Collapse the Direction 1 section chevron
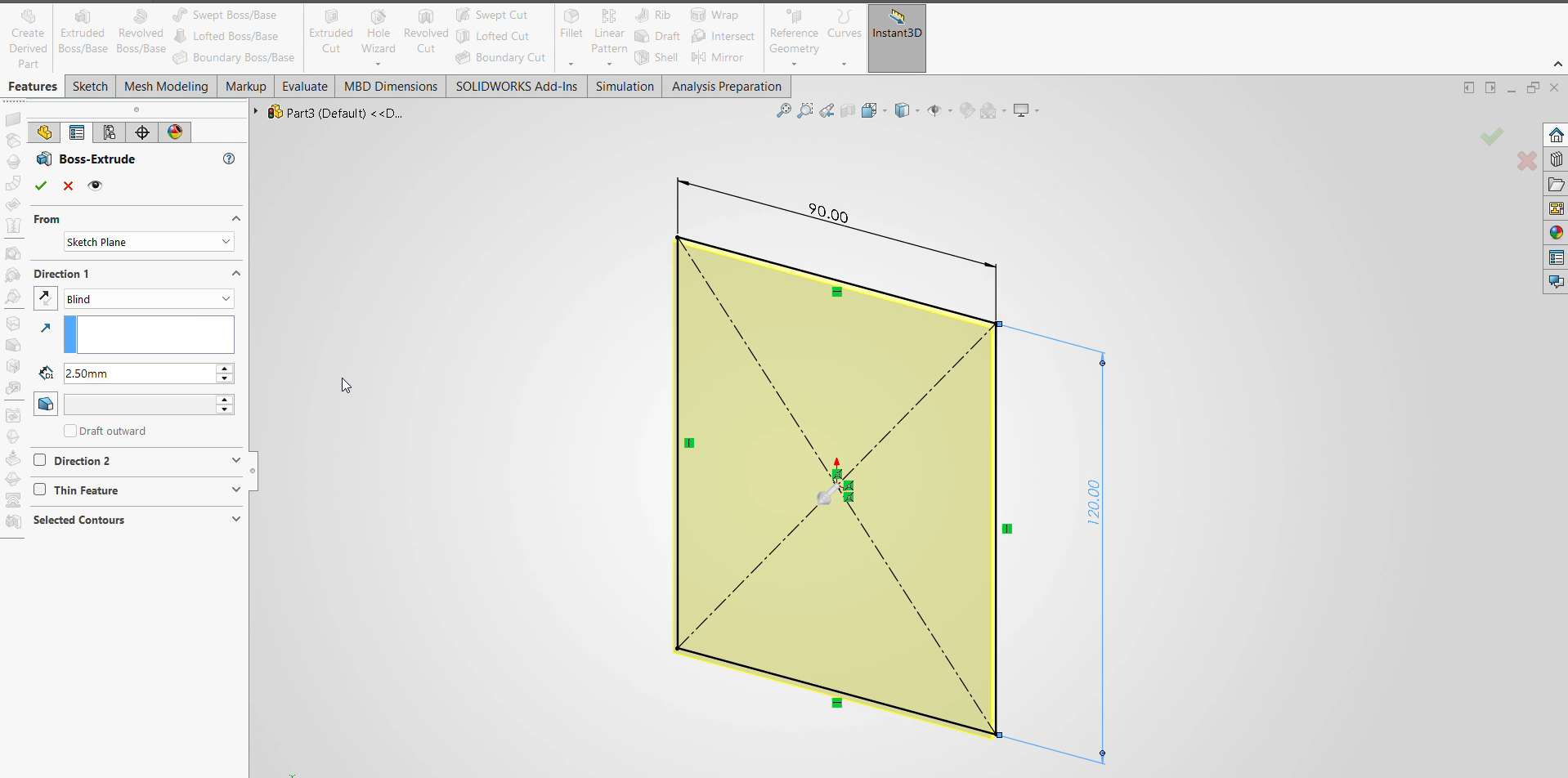 pos(236,273)
